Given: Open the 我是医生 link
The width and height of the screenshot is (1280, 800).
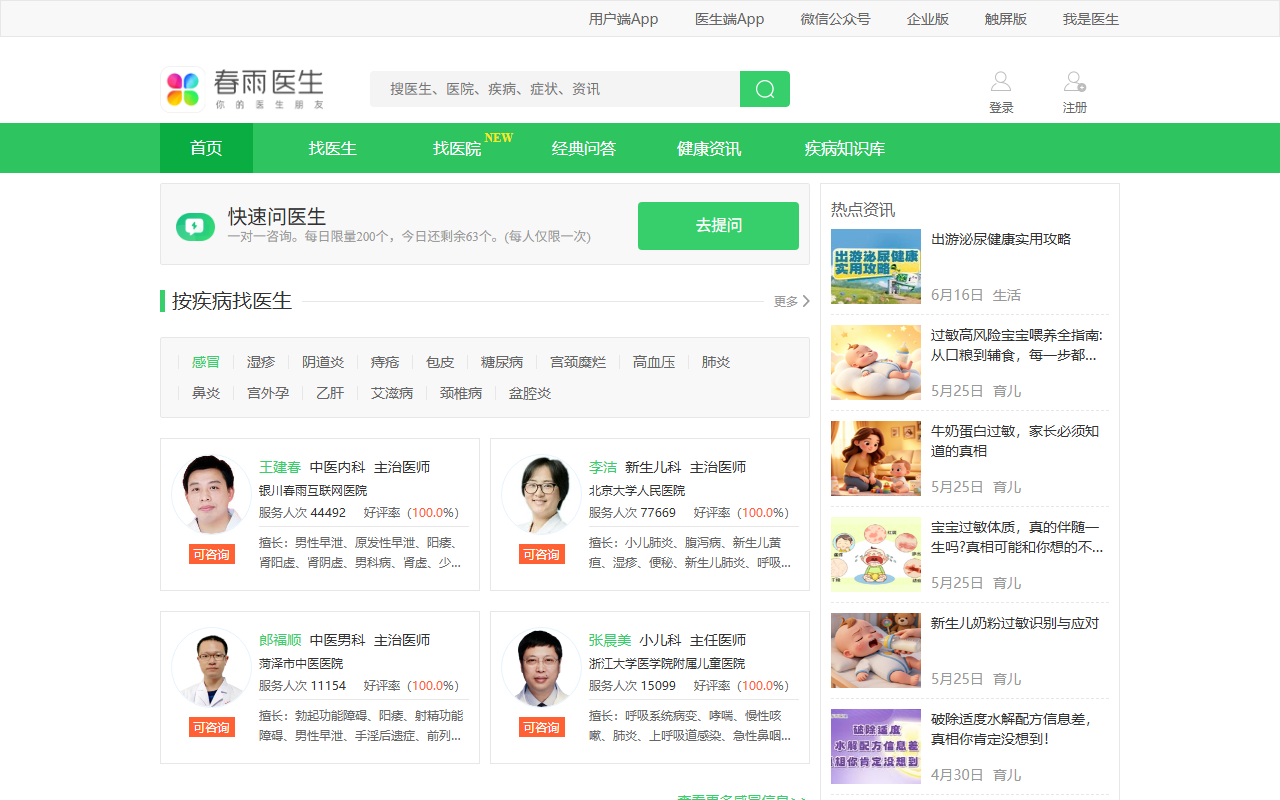Looking at the screenshot, I should 1090,19.
